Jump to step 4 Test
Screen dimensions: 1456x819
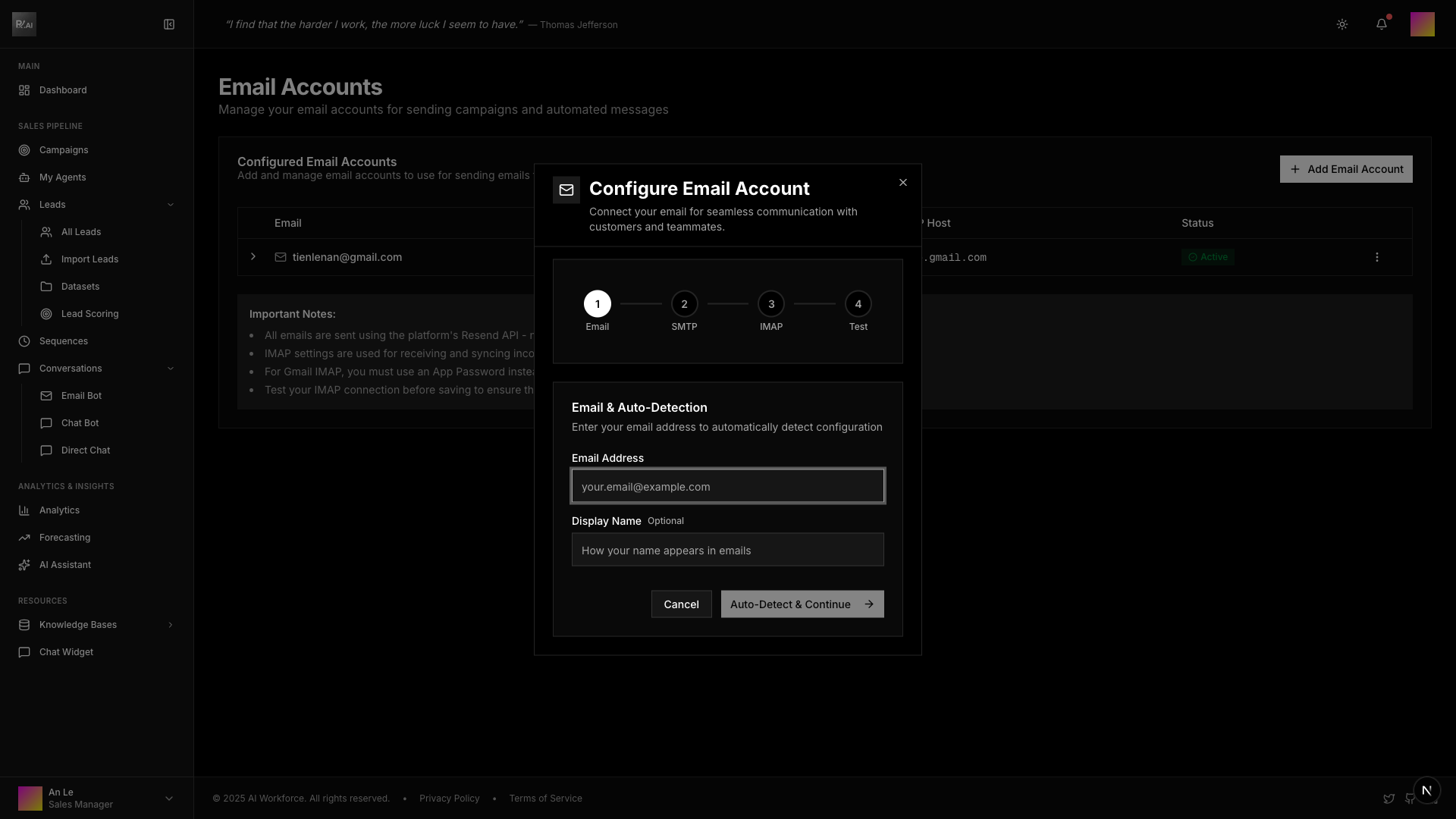pyautogui.click(x=858, y=304)
